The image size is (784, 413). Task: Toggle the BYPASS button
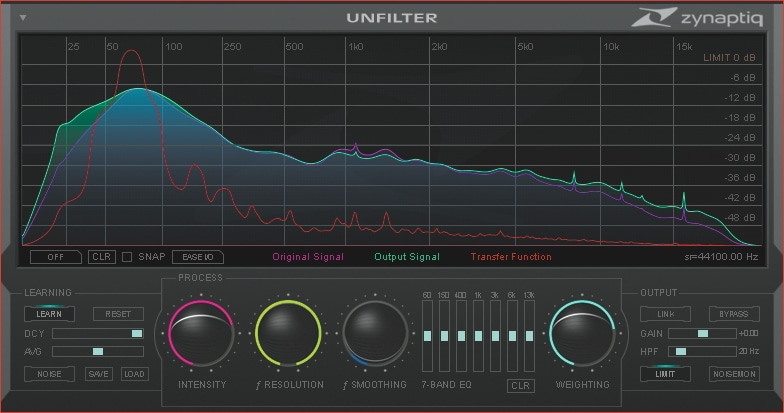(x=734, y=314)
